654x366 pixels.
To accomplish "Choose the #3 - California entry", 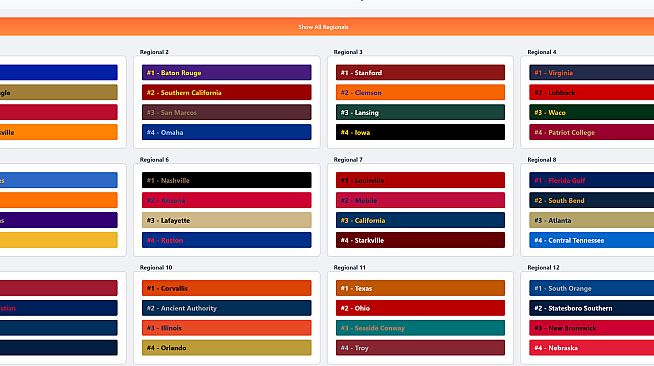I will tap(420, 220).
